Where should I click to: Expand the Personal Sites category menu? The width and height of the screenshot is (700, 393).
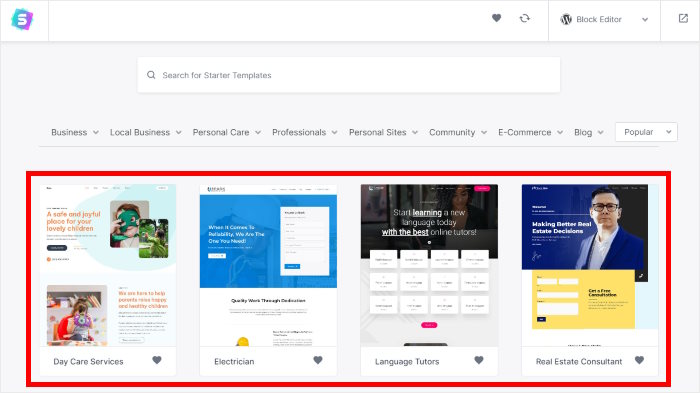(x=383, y=132)
